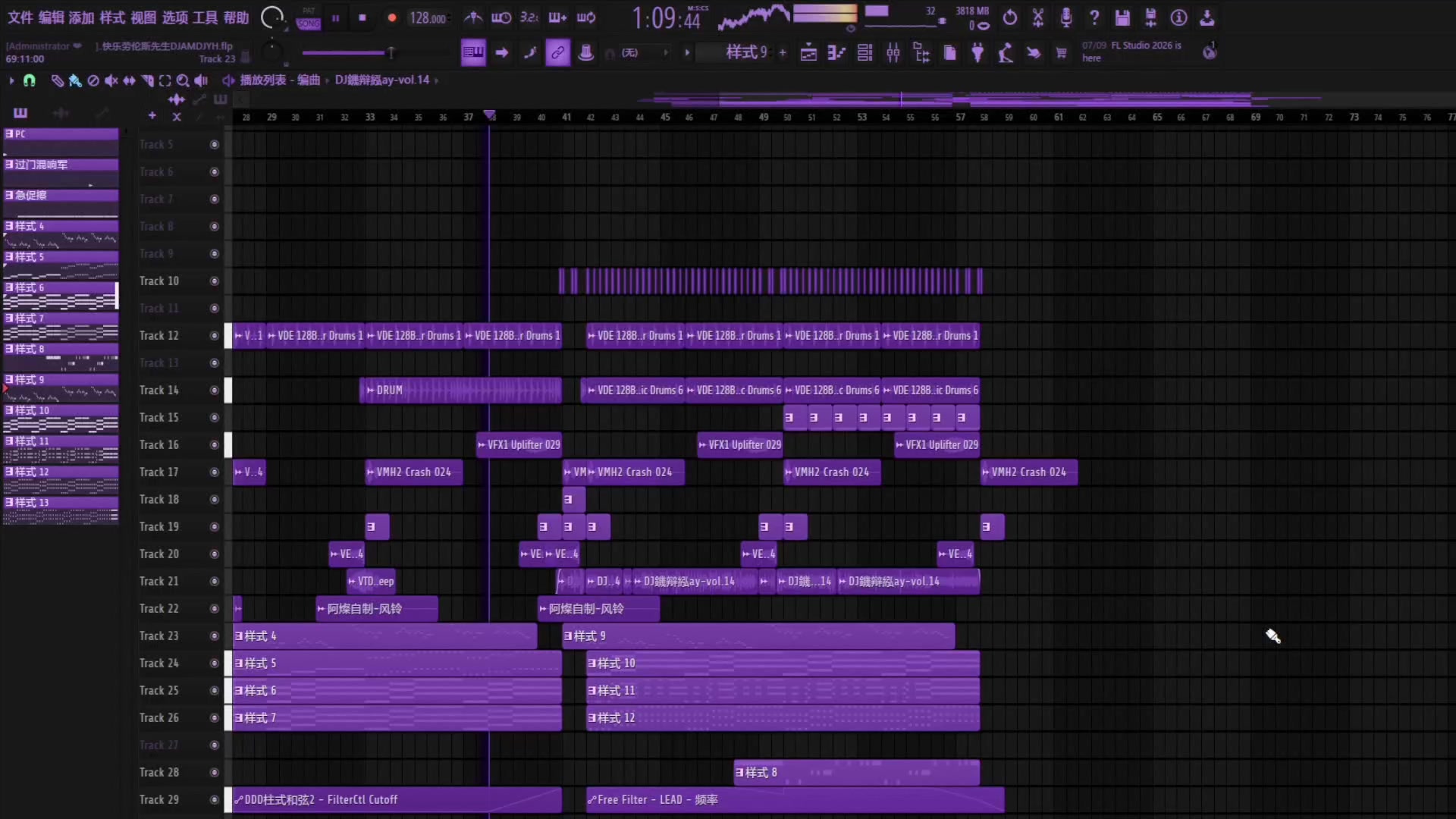Open the mixer view icon

pos(893,52)
